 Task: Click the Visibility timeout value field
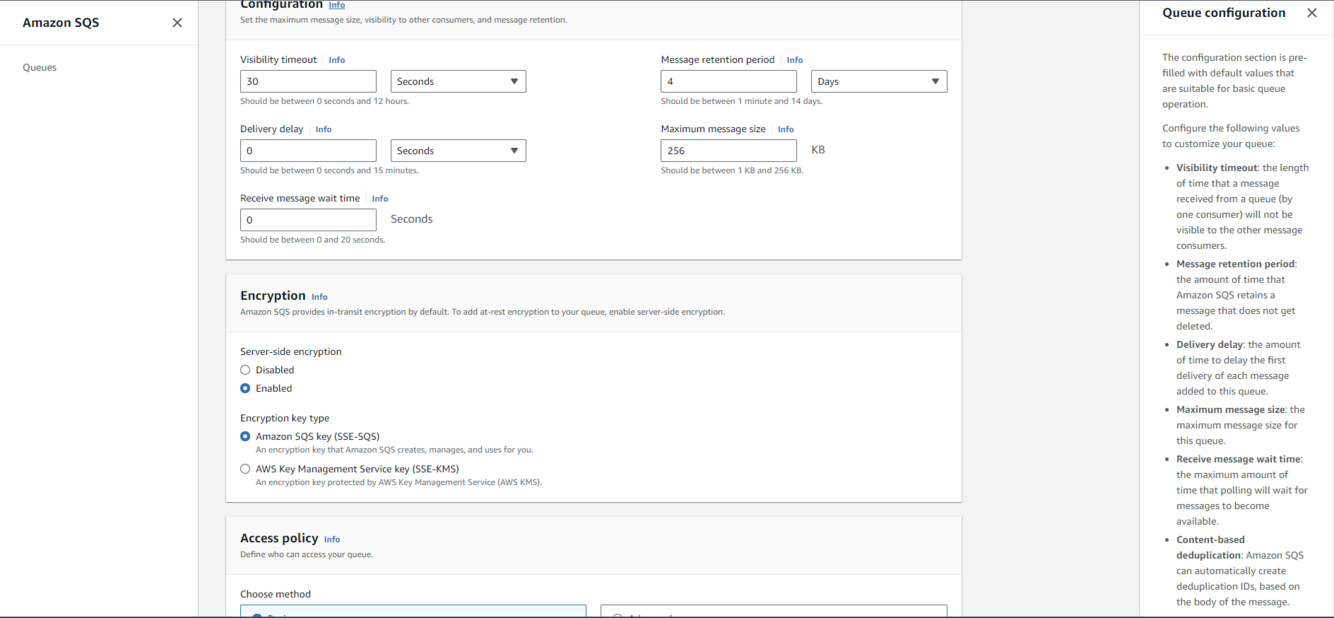pyautogui.click(x=308, y=81)
